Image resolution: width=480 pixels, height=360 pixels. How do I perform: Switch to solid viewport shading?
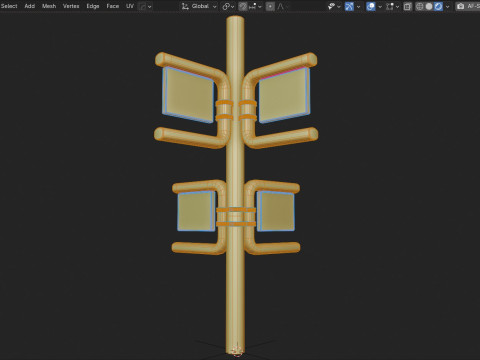point(429,6)
